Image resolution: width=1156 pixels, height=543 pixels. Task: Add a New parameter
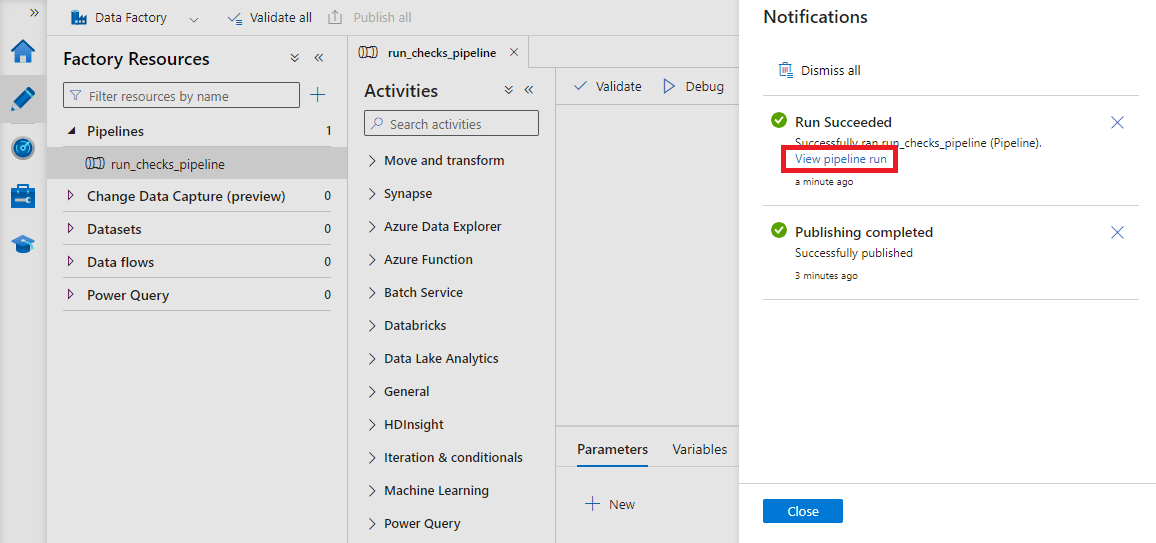pyautogui.click(x=610, y=505)
